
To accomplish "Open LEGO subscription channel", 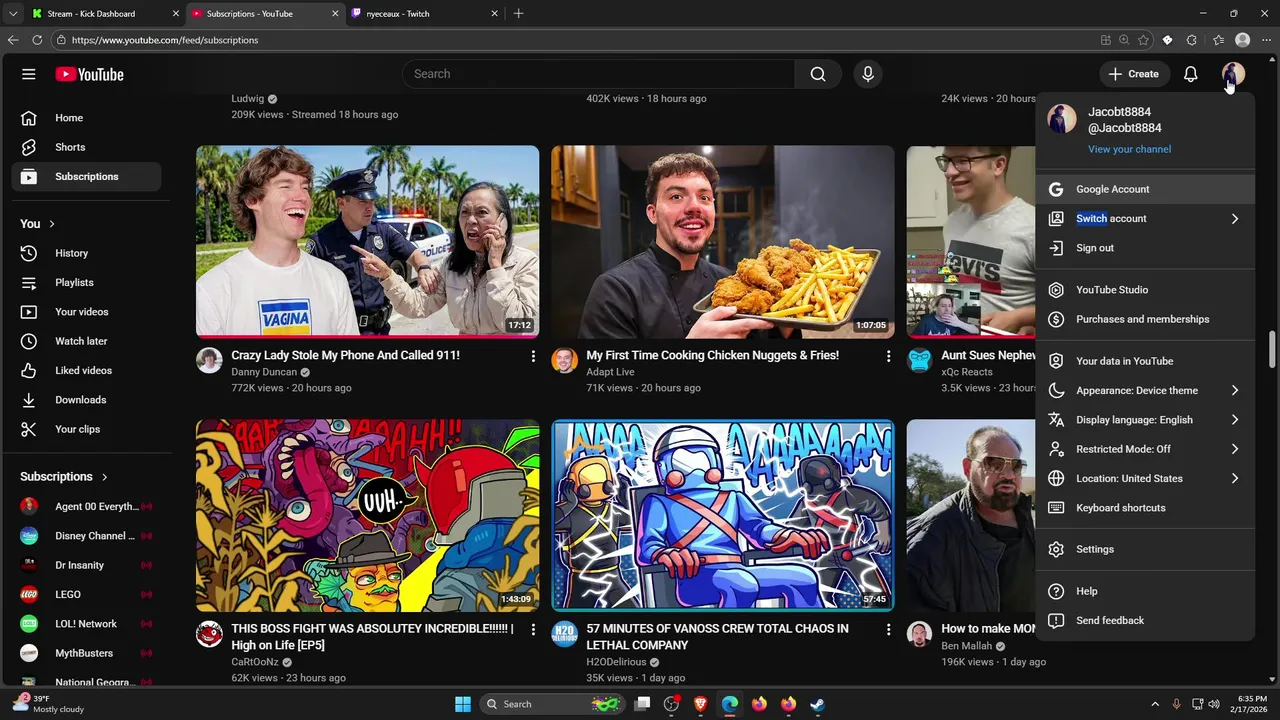I will tap(86, 594).
